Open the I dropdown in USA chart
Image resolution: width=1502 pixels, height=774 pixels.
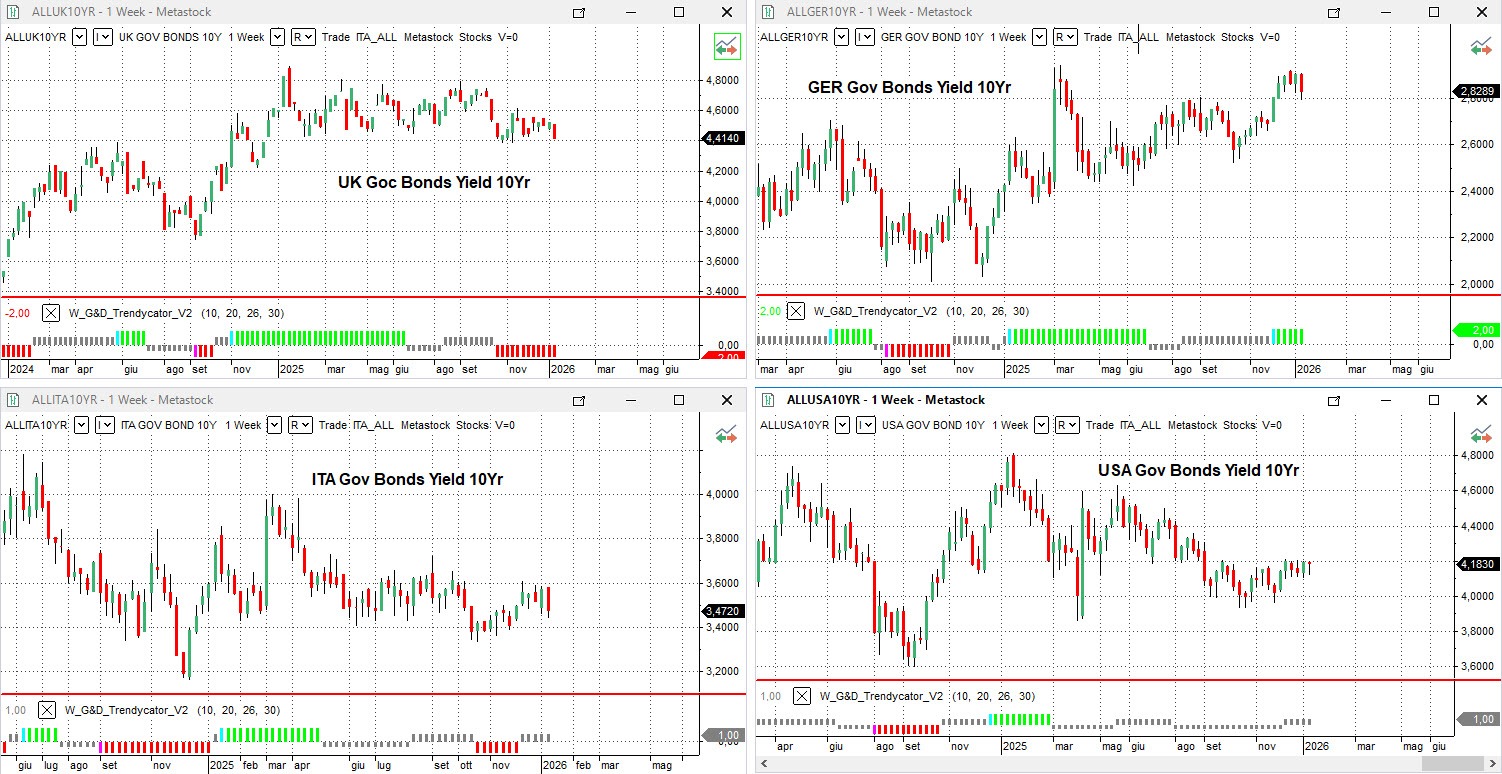tap(865, 425)
